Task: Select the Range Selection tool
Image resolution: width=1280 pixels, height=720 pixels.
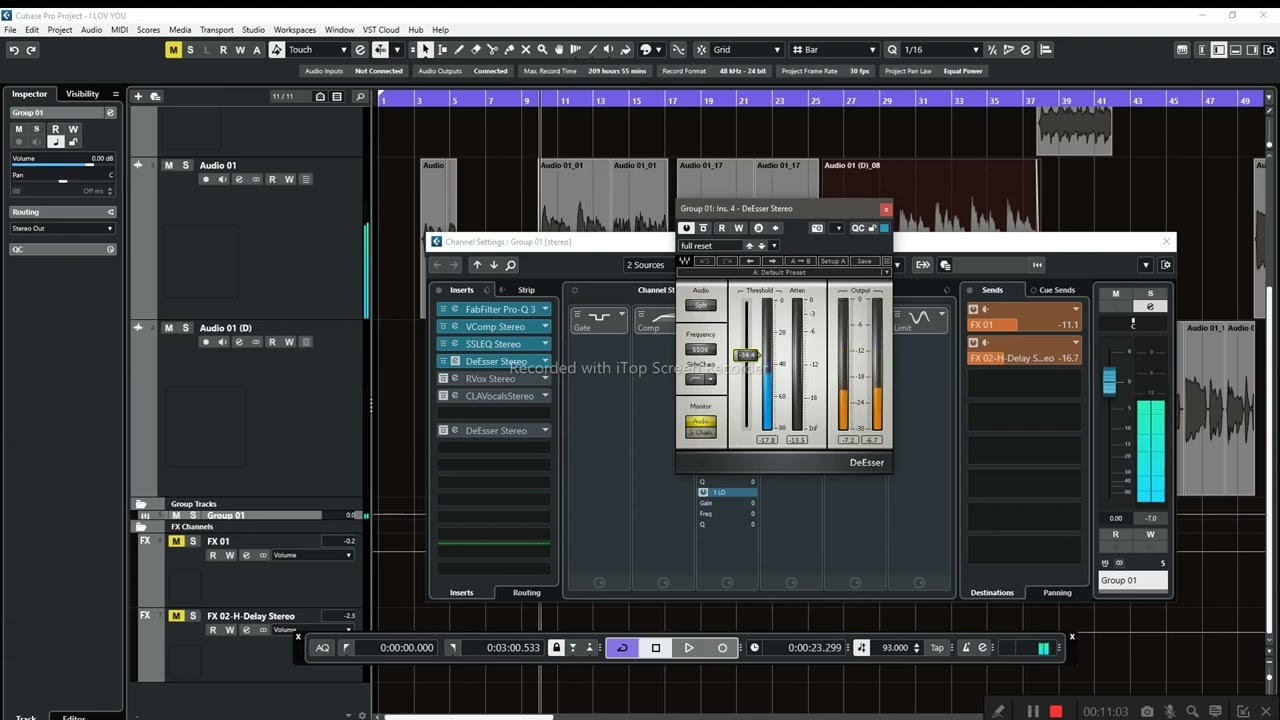Action: [x=442, y=49]
